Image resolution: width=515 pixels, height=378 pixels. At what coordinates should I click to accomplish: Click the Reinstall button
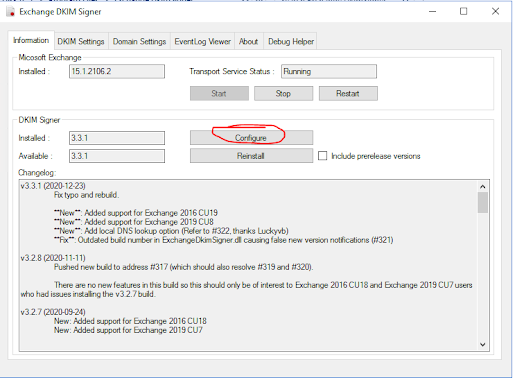(251, 156)
